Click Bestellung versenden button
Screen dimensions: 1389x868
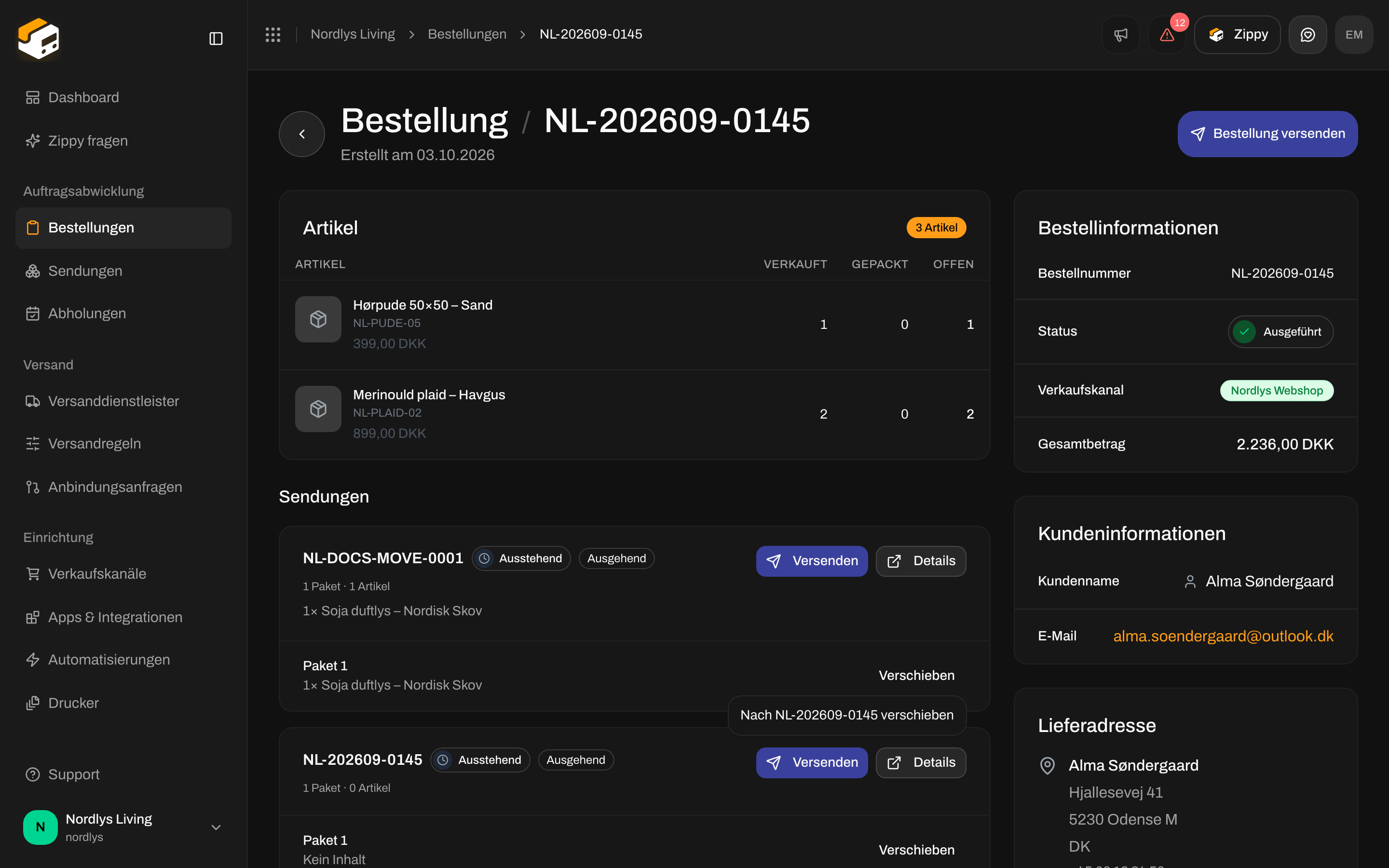point(1267,134)
